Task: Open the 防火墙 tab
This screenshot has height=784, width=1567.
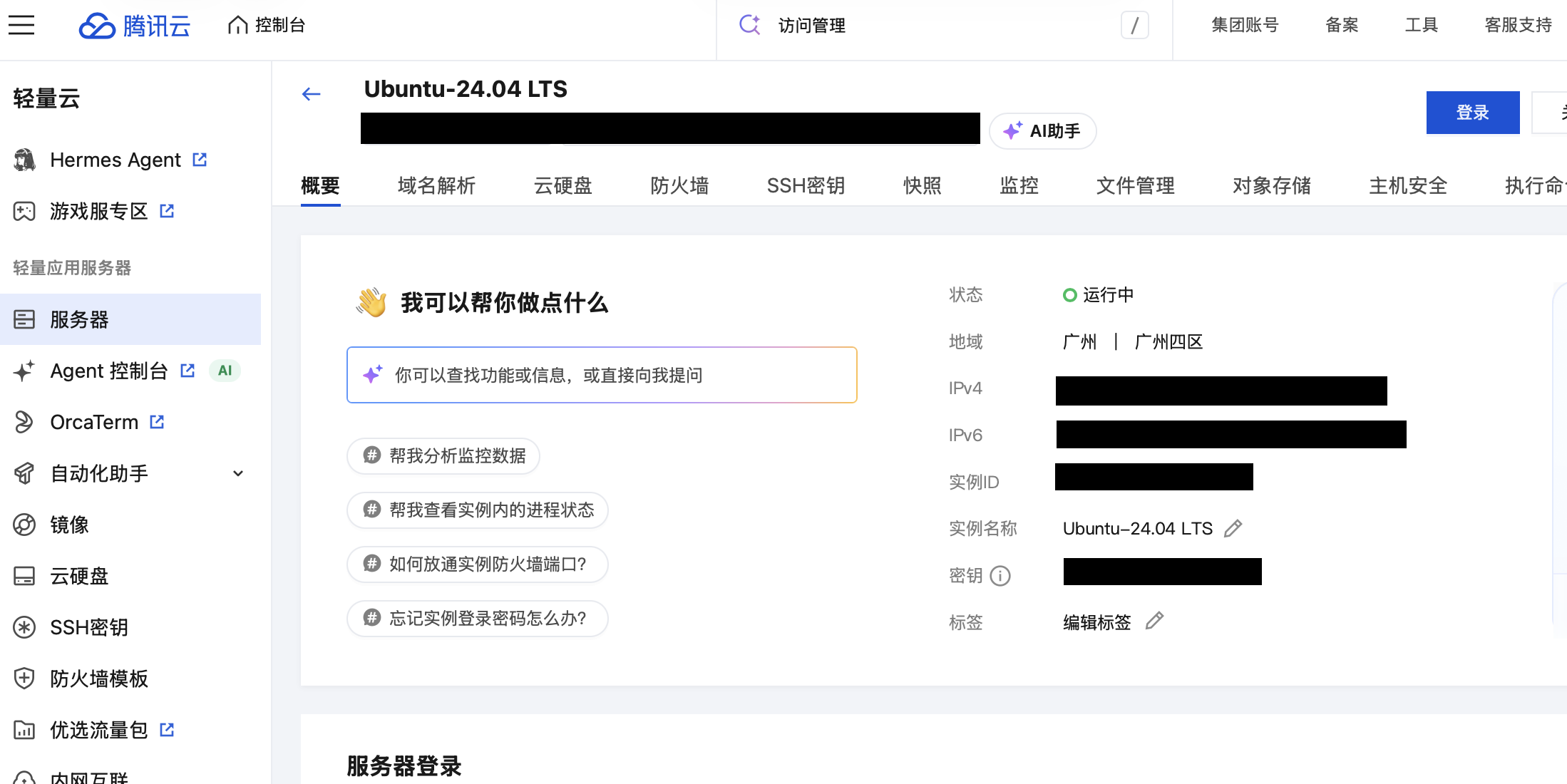Action: (x=679, y=186)
